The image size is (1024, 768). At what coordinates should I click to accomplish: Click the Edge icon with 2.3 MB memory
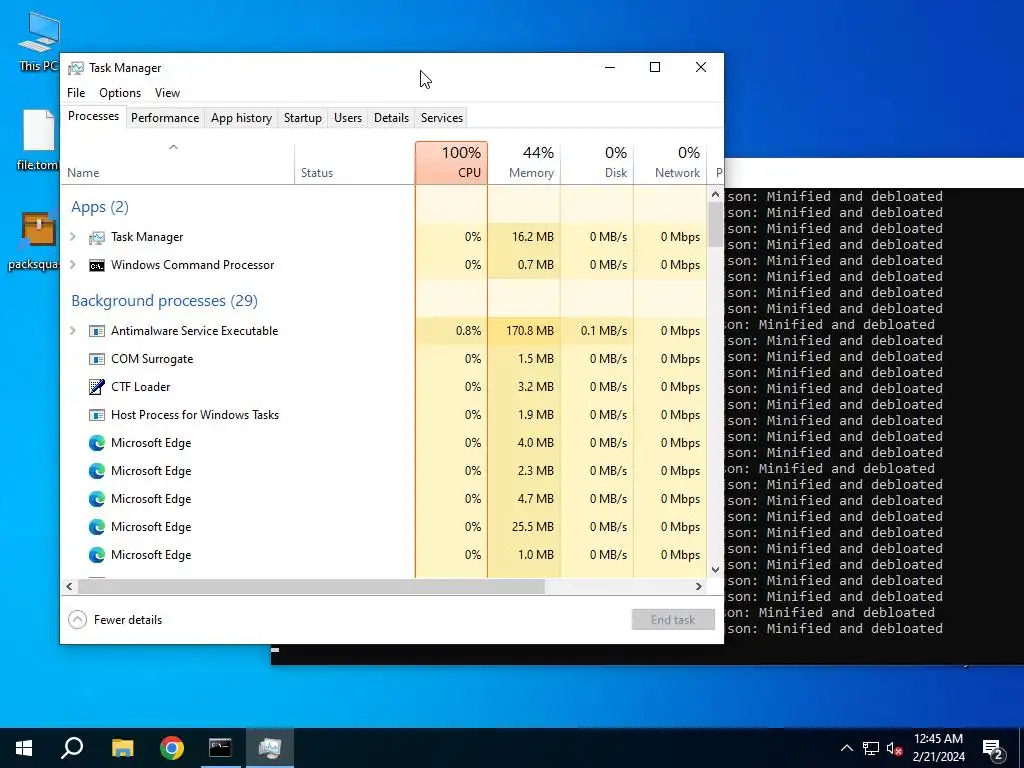[97, 471]
